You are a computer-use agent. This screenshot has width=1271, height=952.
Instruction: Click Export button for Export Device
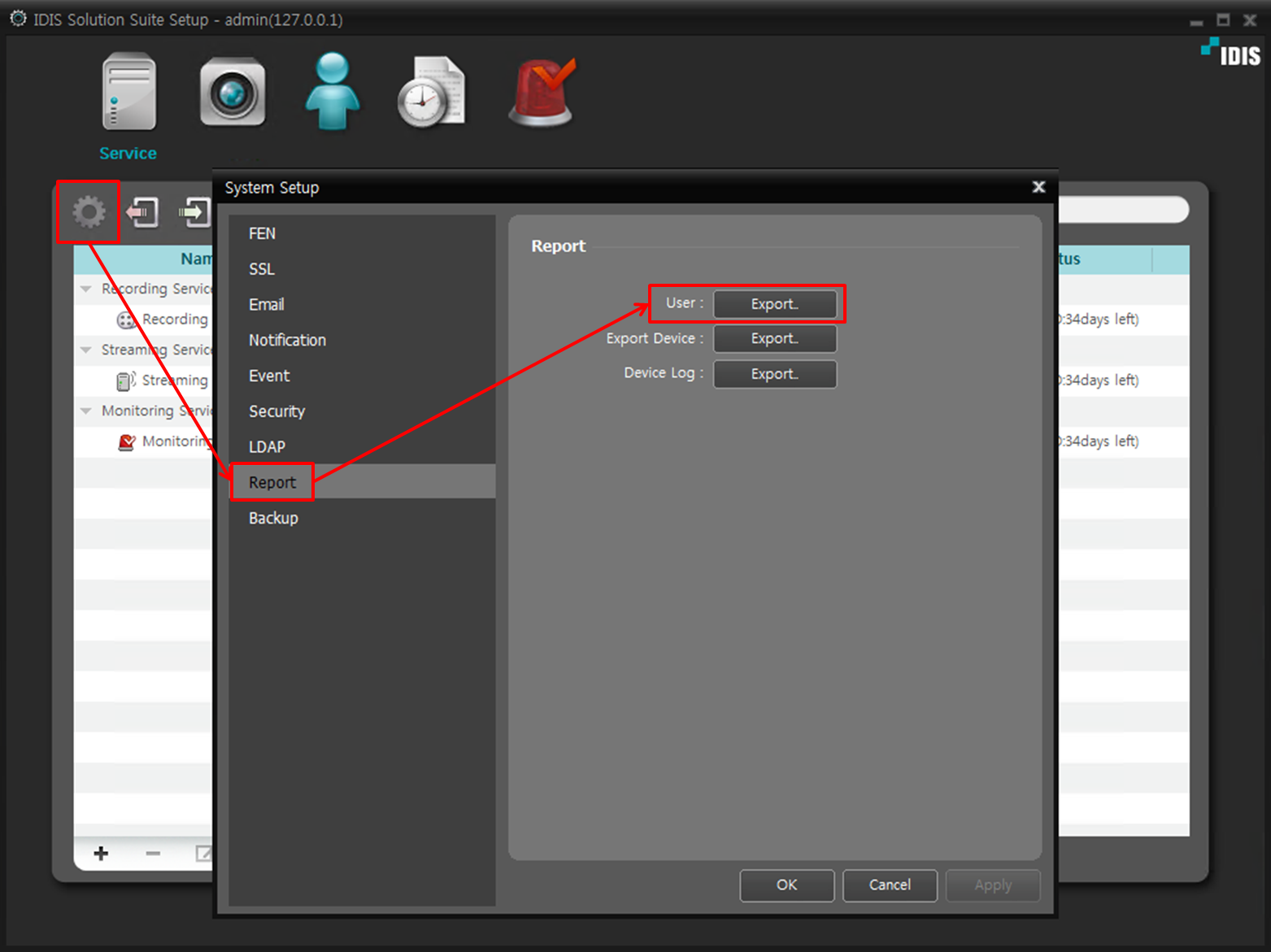(x=775, y=339)
